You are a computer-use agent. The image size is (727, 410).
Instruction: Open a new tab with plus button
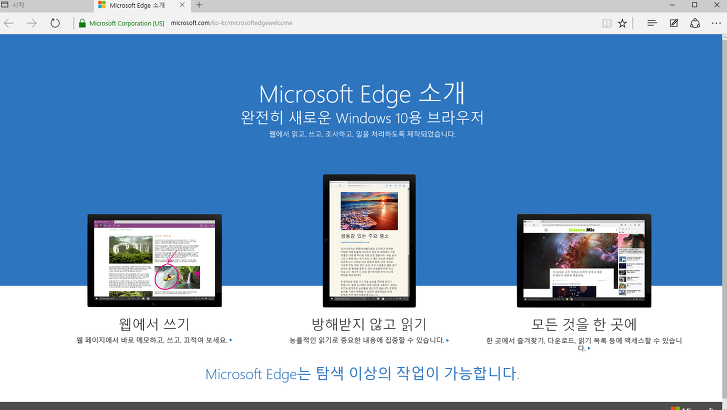tap(199, 5)
